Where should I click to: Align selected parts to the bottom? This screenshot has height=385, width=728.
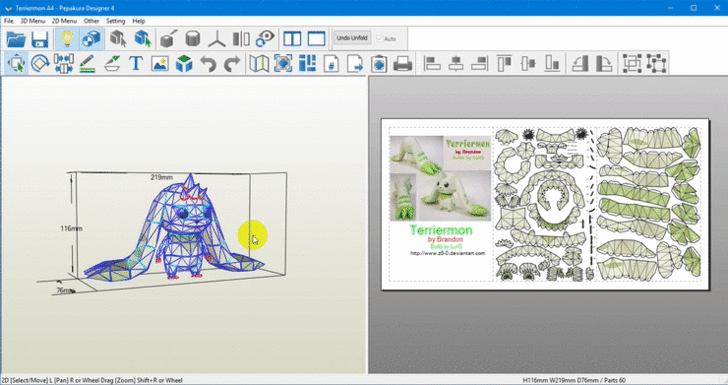(552, 64)
